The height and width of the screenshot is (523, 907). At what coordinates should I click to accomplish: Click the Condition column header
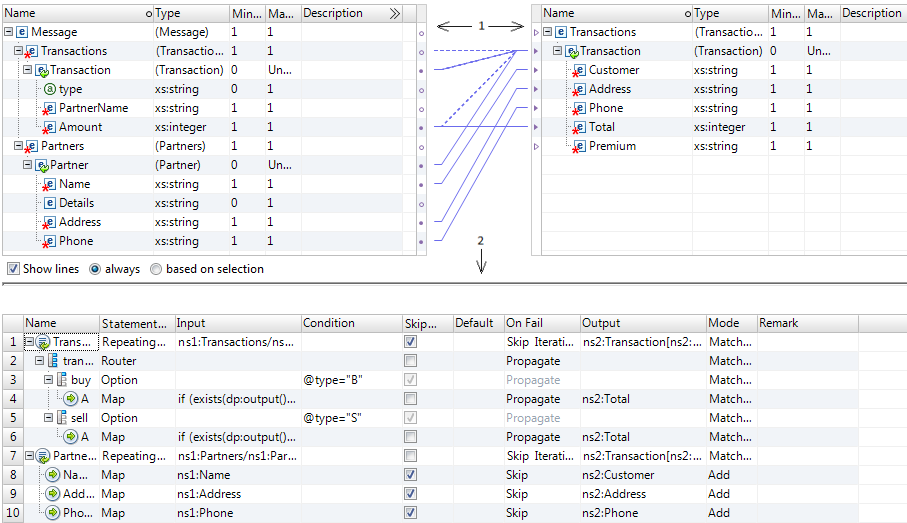click(x=329, y=323)
